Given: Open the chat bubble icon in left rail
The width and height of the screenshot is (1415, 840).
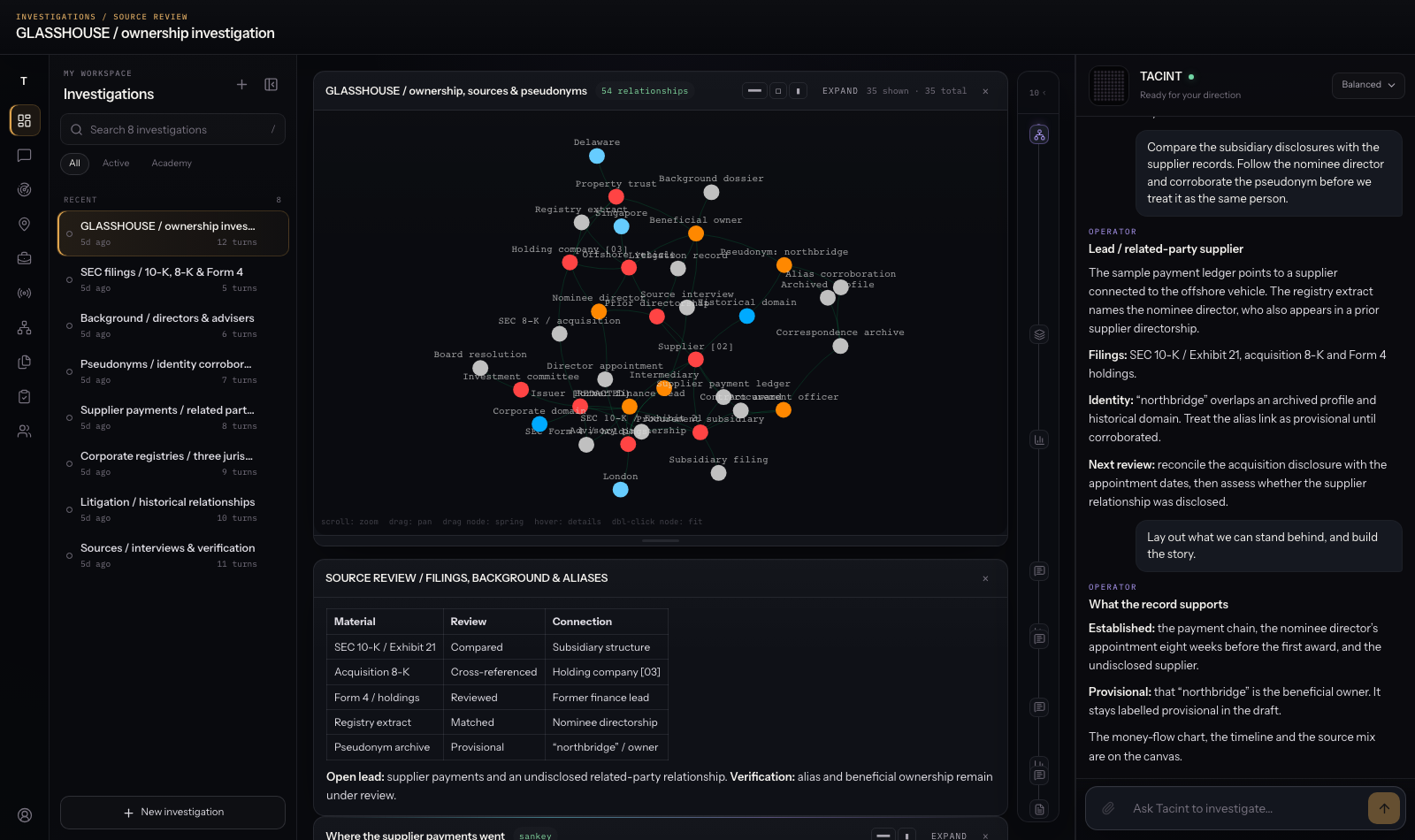Looking at the screenshot, I should point(25,156).
